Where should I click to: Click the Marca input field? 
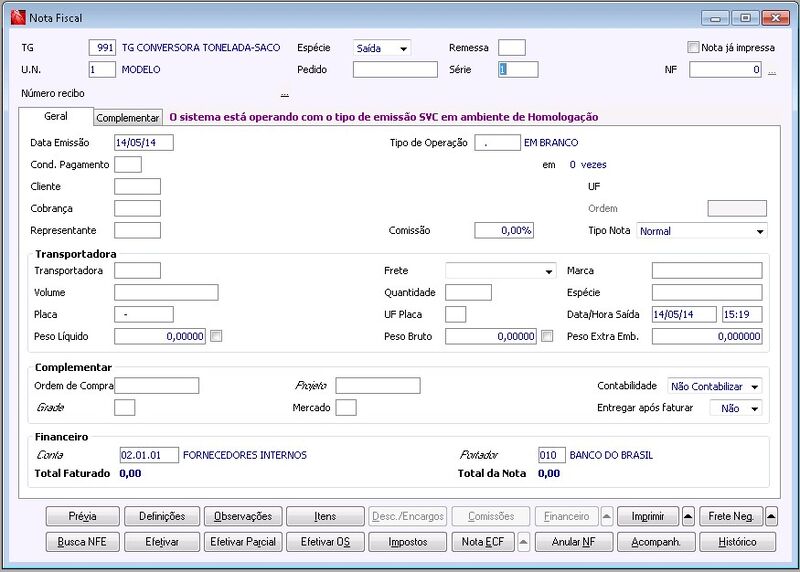point(707,270)
